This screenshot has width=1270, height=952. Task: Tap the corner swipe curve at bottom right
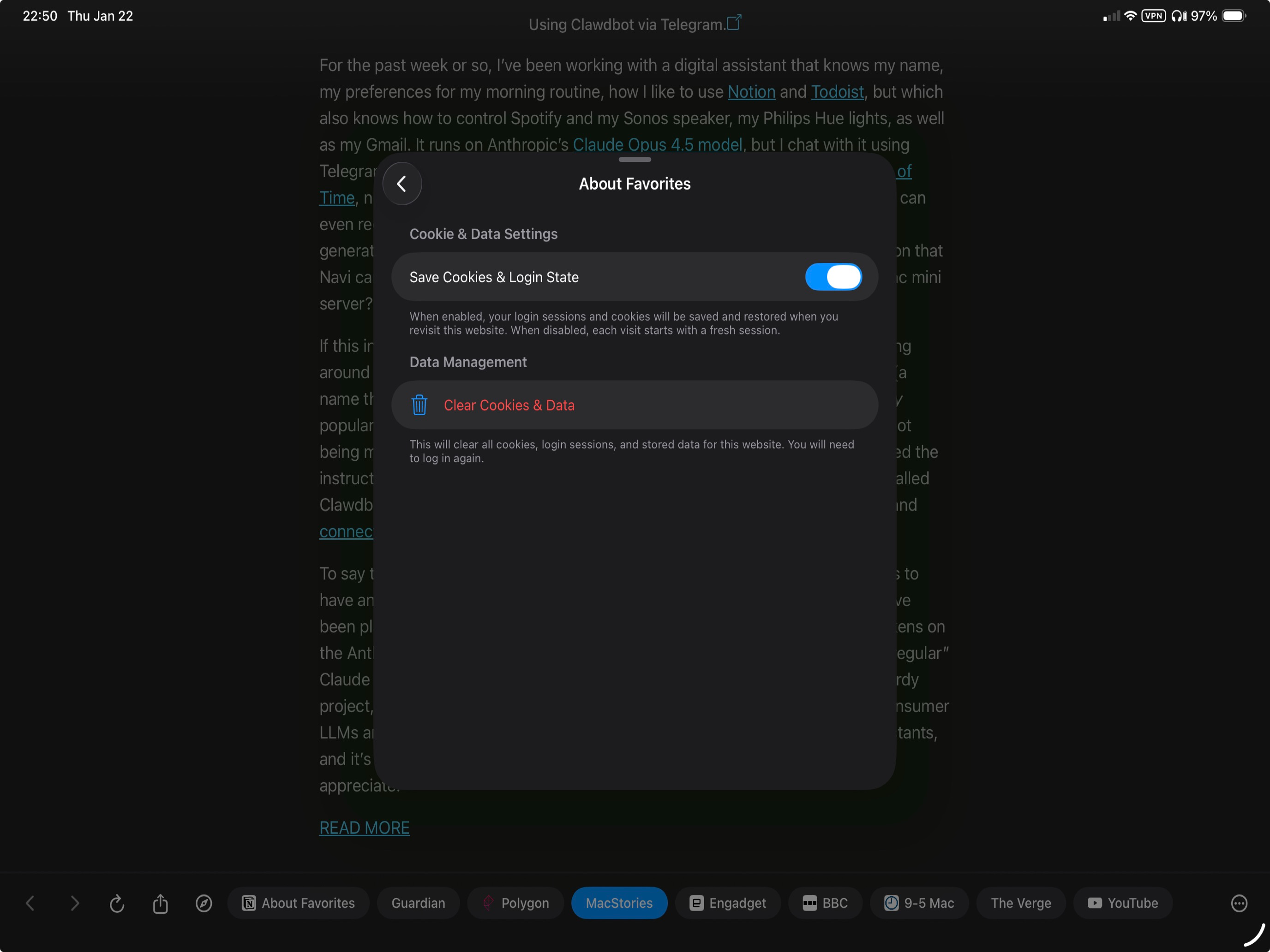point(1255,935)
